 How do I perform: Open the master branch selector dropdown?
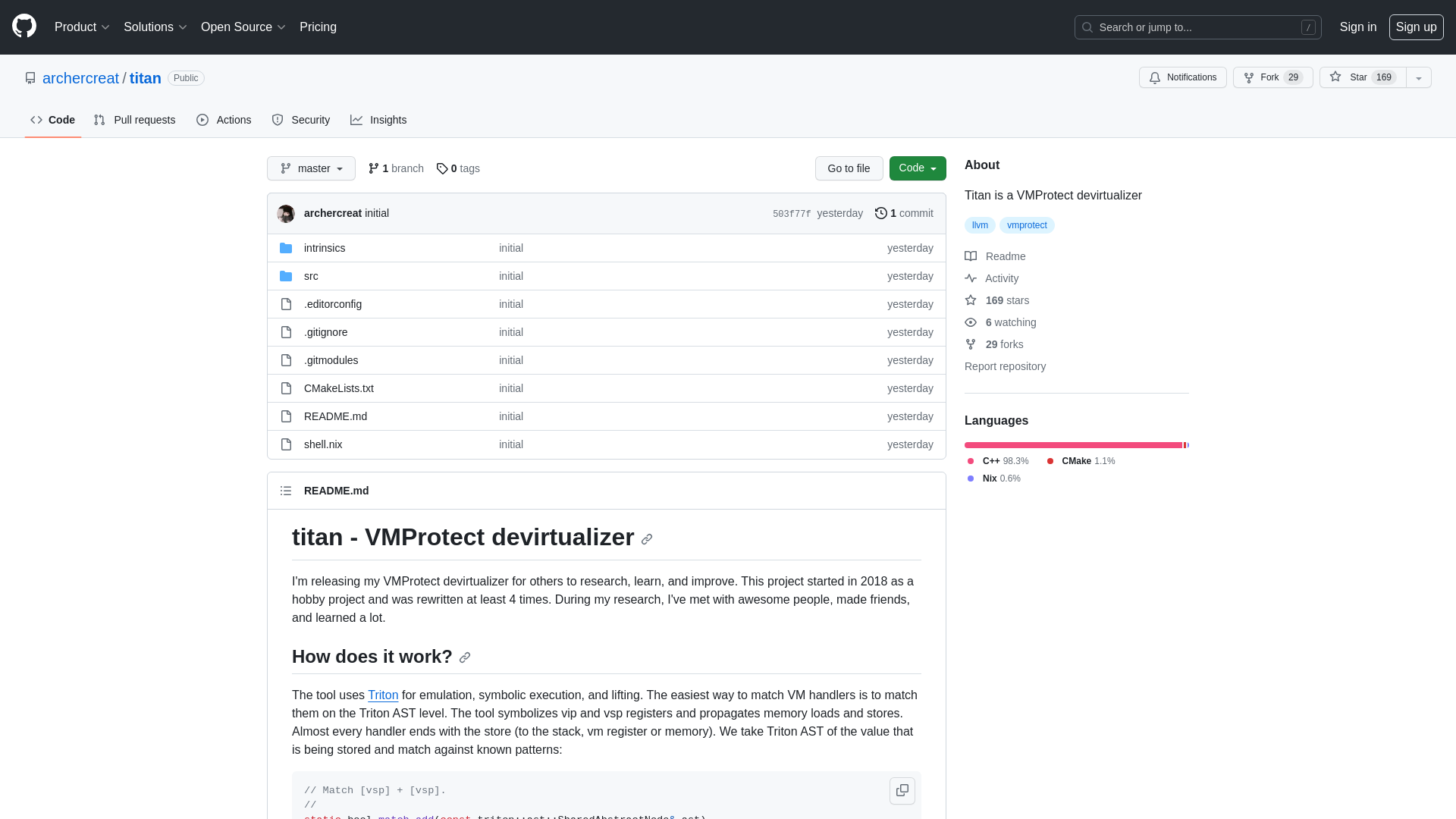311,168
